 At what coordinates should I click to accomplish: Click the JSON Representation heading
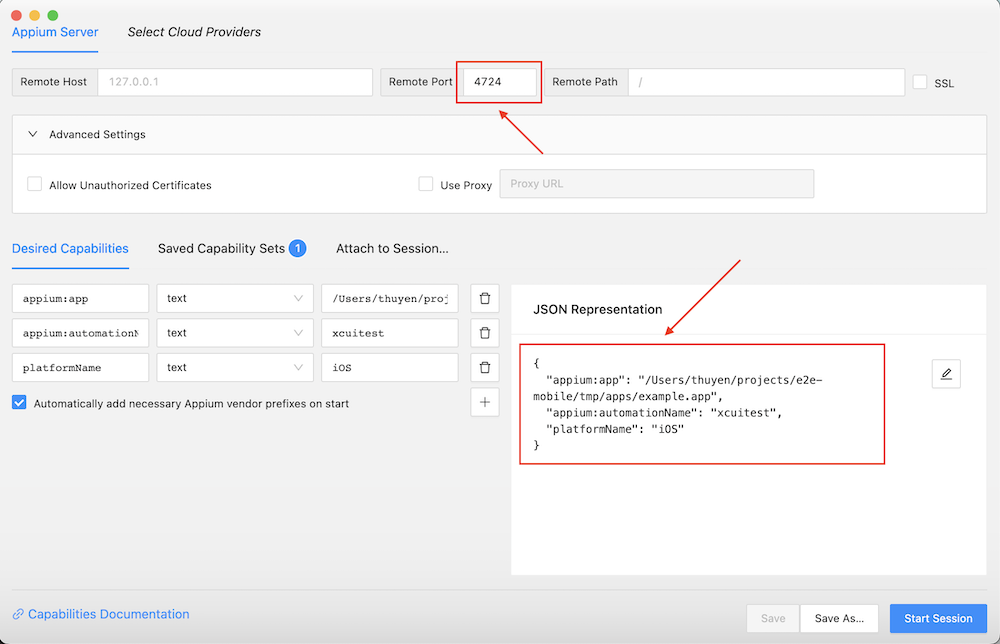coord(598,309)
